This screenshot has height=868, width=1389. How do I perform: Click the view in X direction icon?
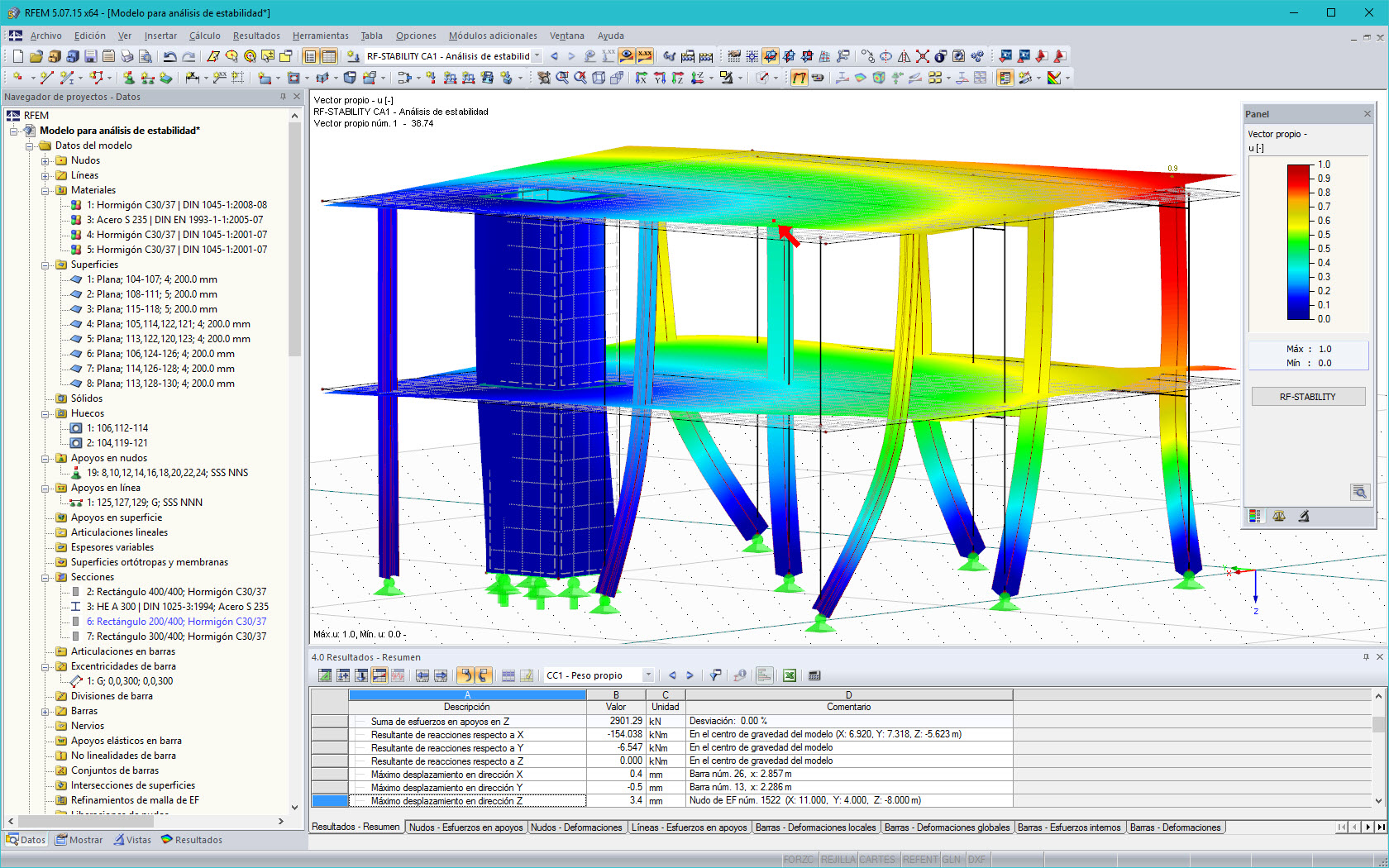click(x=642, y=78)
